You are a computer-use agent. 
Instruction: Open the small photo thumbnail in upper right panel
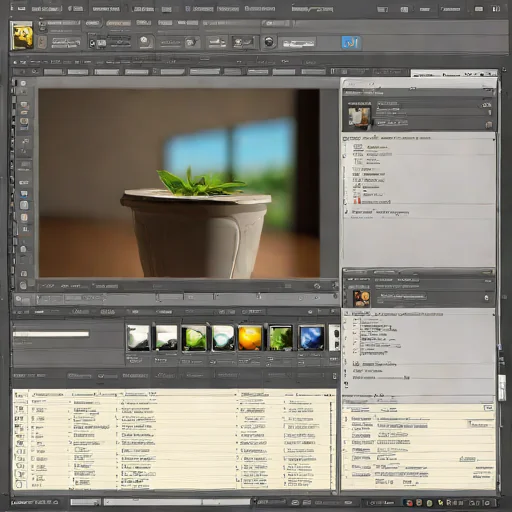point(359,116)
